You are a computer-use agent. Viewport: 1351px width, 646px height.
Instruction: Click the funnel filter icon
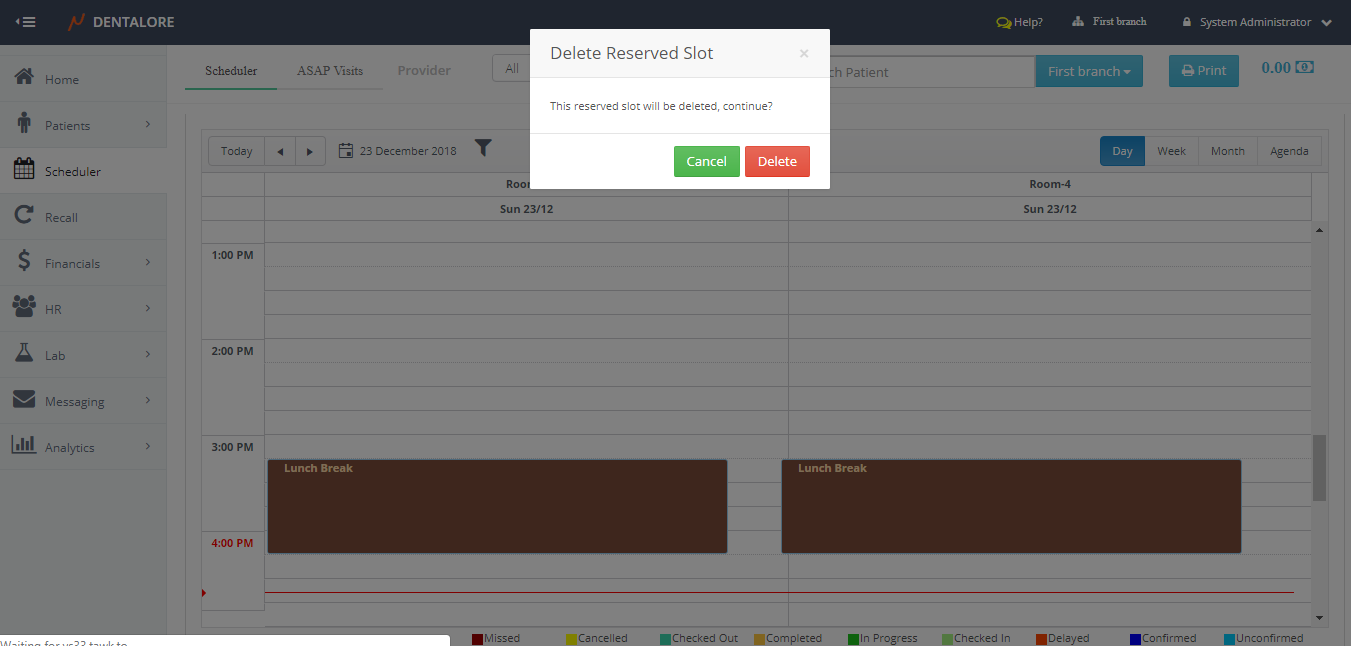(x=483, y=149)
